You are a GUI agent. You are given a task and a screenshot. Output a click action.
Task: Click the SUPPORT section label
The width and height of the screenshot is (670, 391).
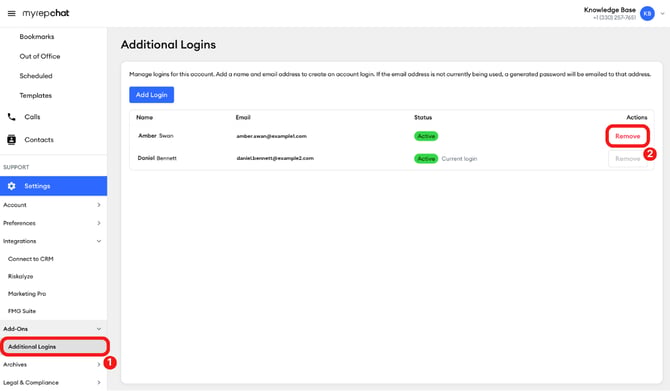coord(16,167)
